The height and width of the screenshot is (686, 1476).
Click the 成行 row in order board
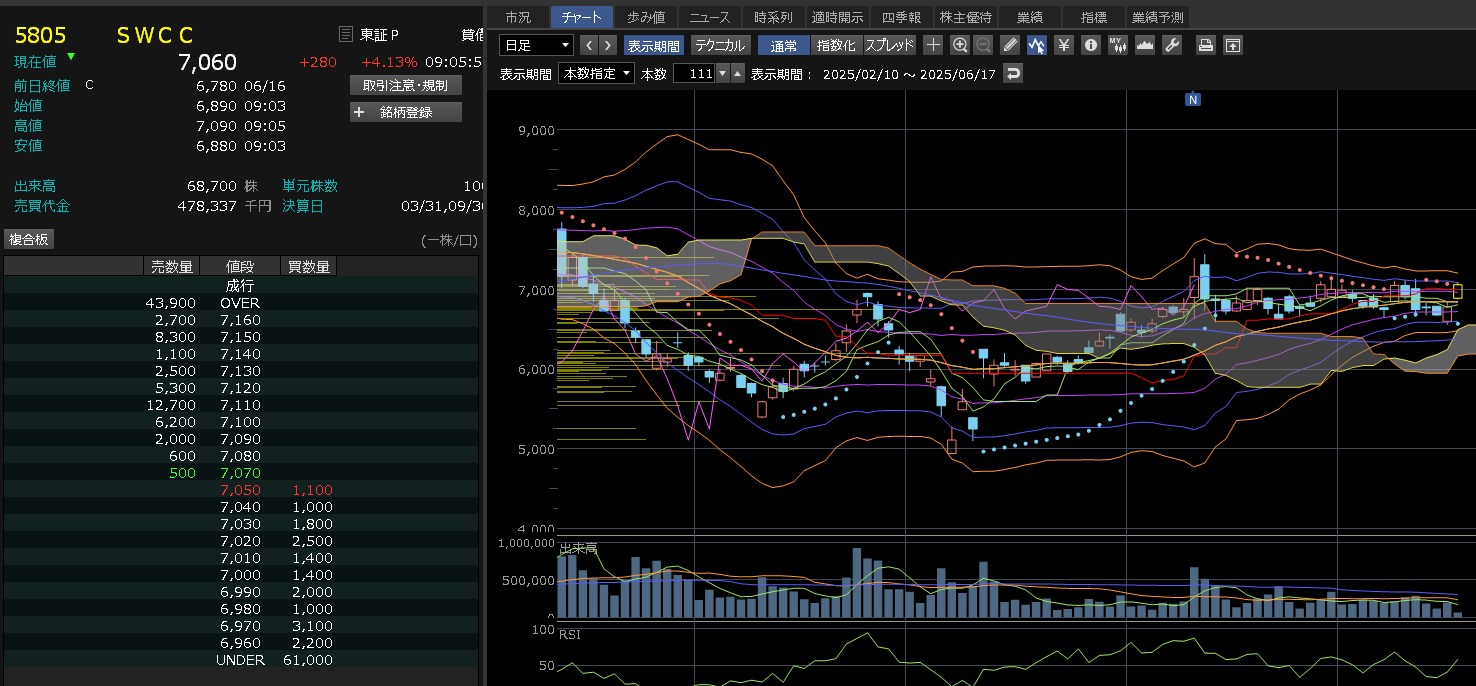[x=240, y=286]
